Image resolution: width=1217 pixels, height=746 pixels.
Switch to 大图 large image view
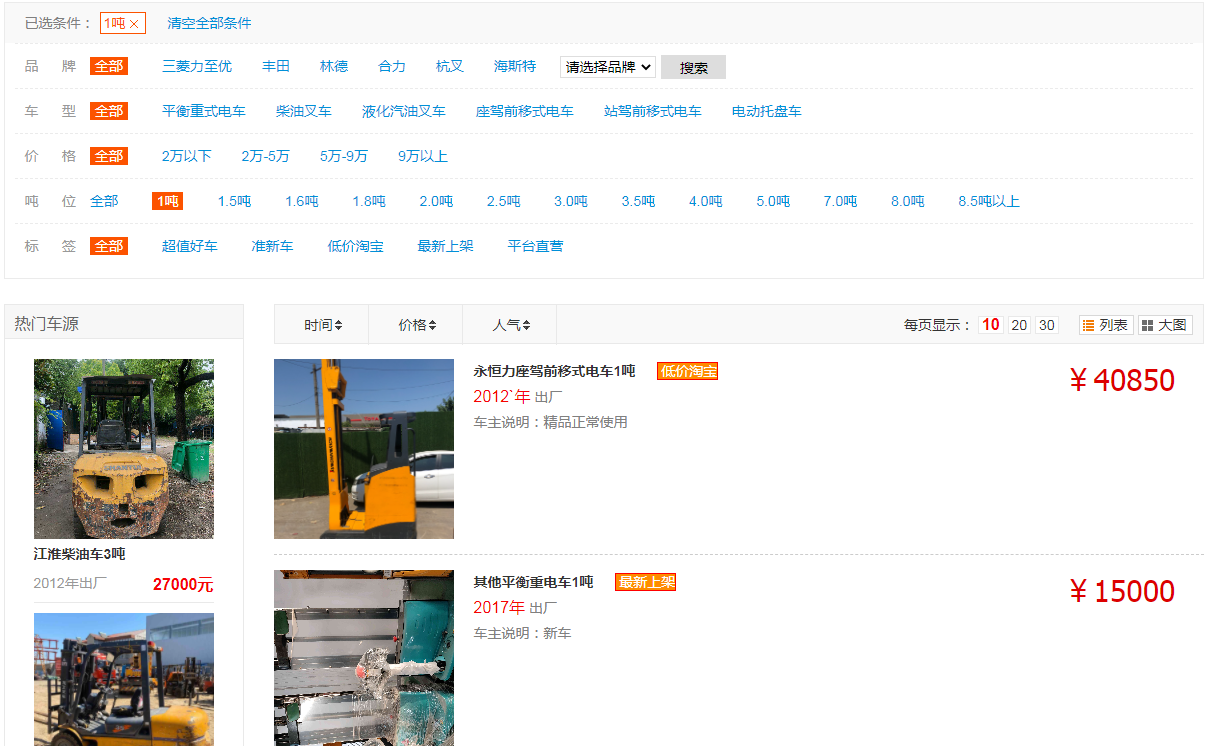(x=1165, y=325)
